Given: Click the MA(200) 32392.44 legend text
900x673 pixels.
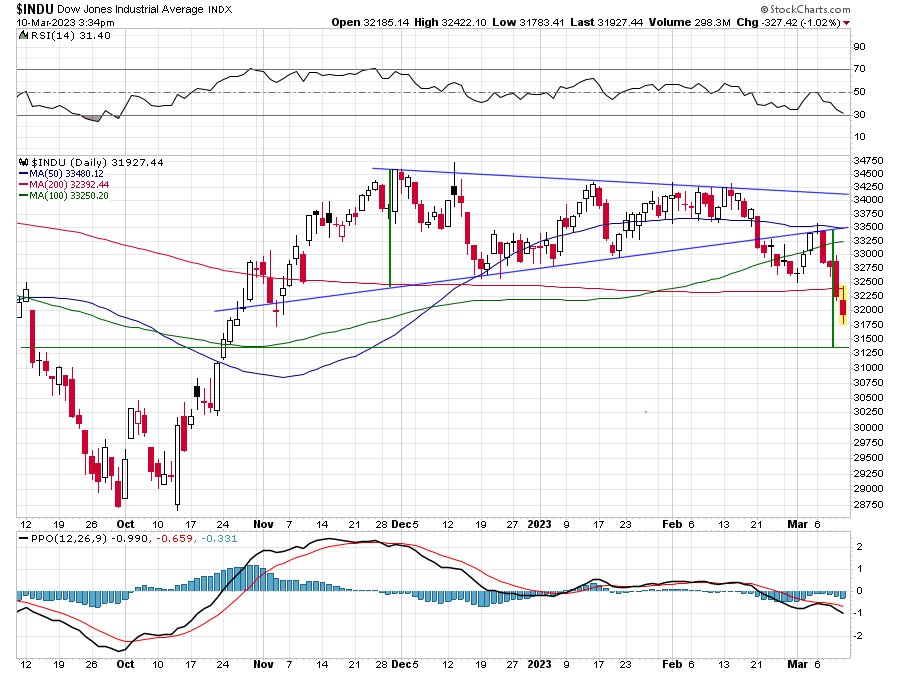Looking at the screenshot, I should pos(69,184).
